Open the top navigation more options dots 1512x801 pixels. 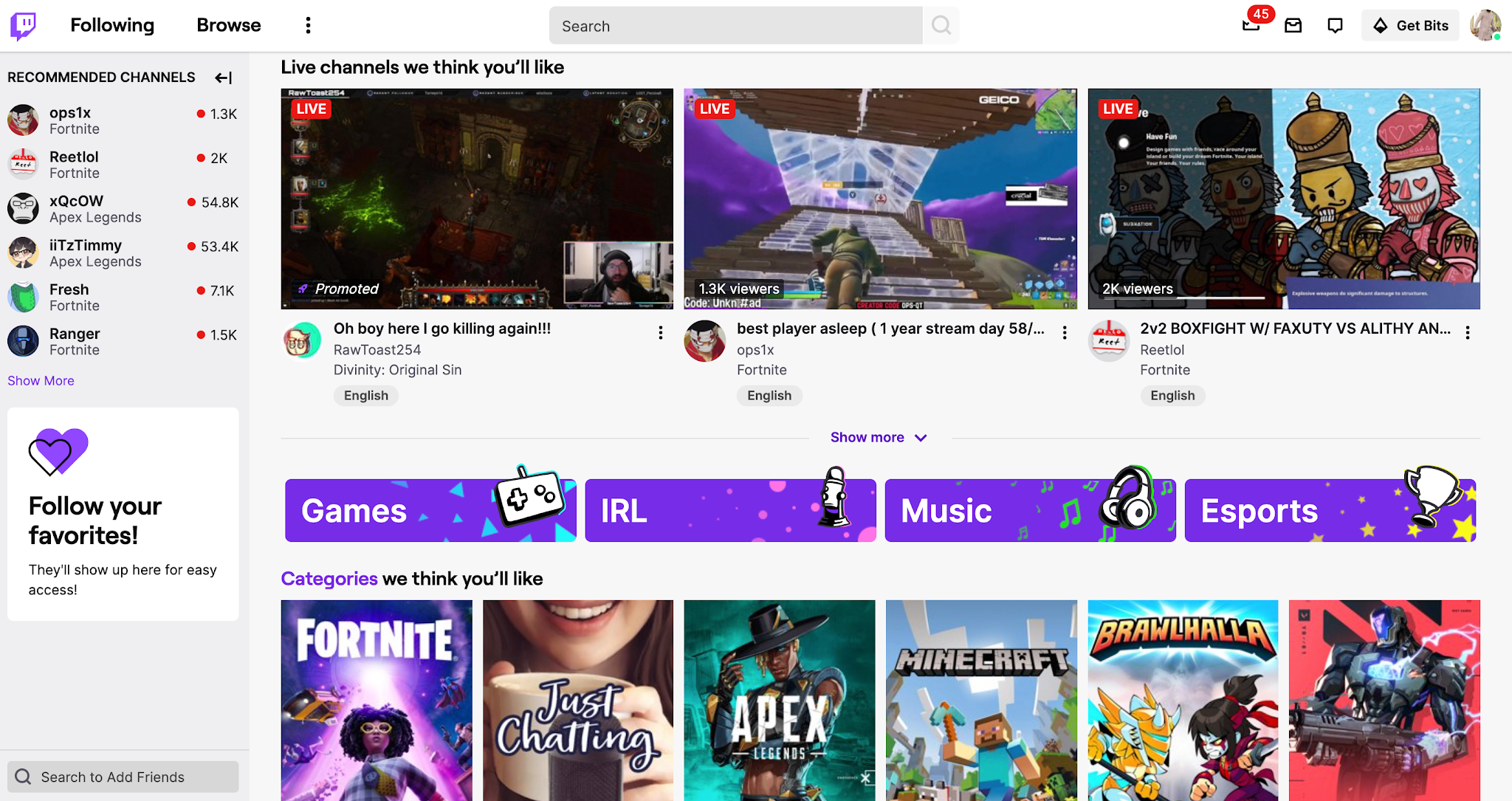coord(308,26)
